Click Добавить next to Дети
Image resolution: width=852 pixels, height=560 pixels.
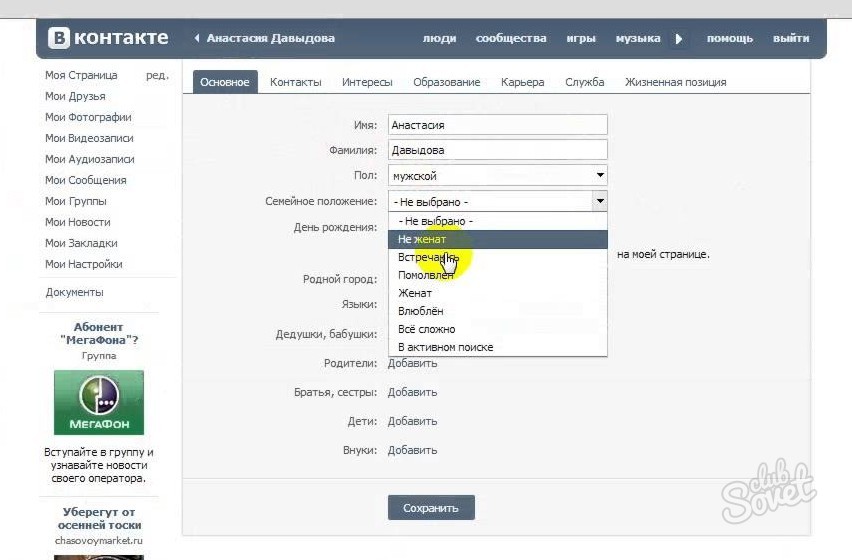coord(412,421)
